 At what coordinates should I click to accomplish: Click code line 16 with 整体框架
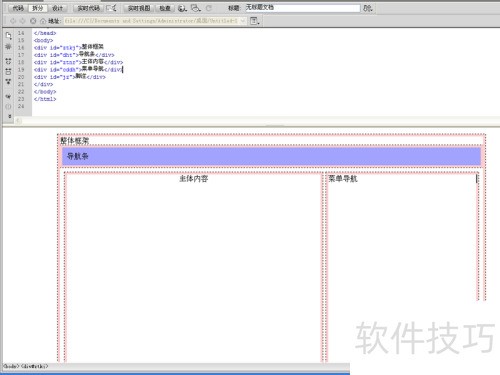[x=69, y=47]
